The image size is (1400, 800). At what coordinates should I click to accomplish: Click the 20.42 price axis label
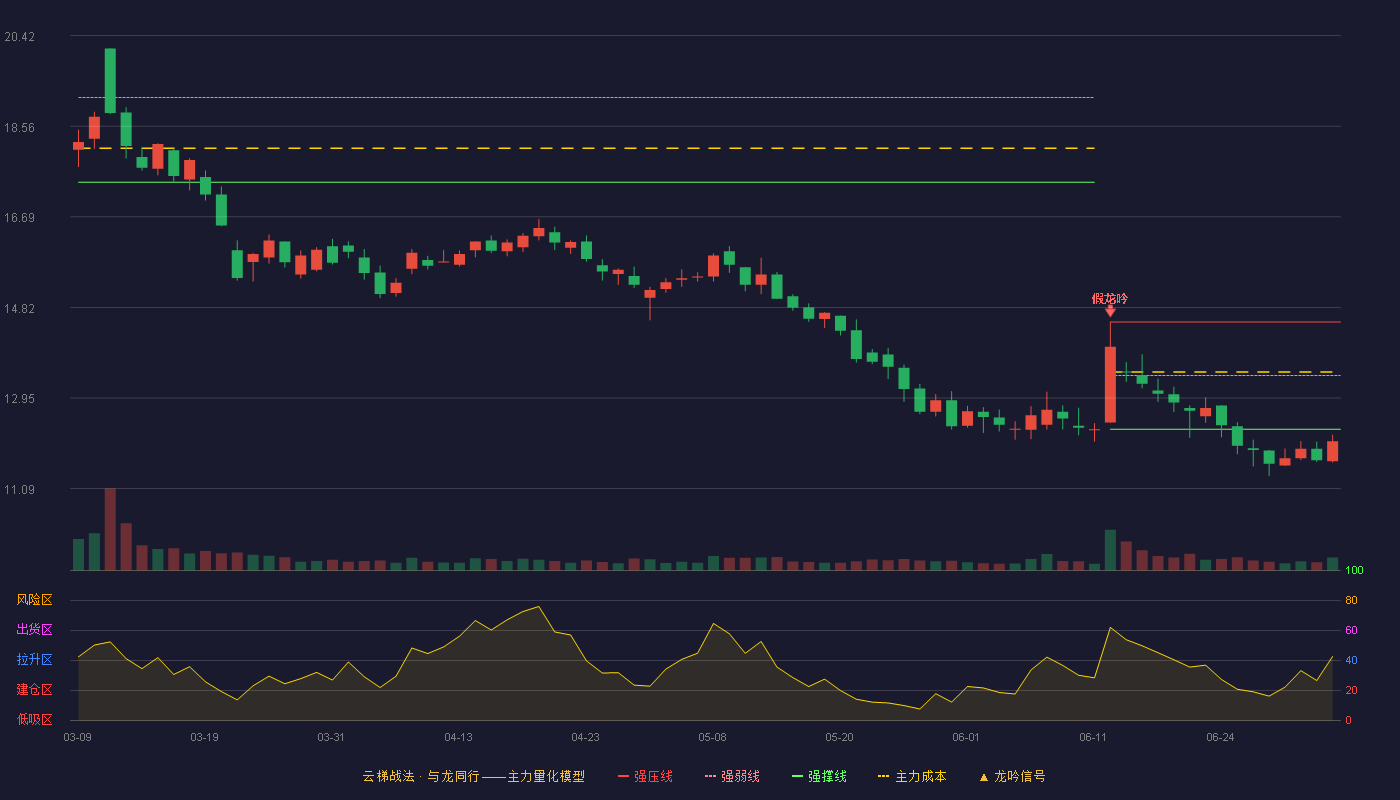pos(19,37)
